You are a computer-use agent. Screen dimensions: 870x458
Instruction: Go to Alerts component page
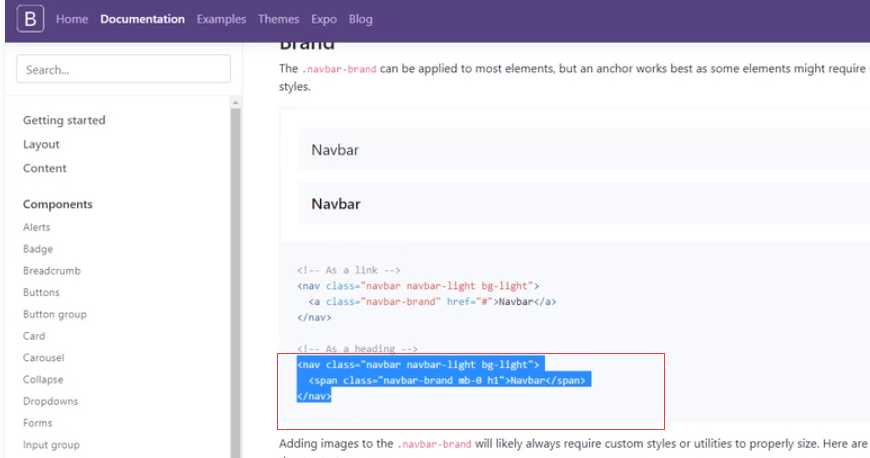point(37,227)
